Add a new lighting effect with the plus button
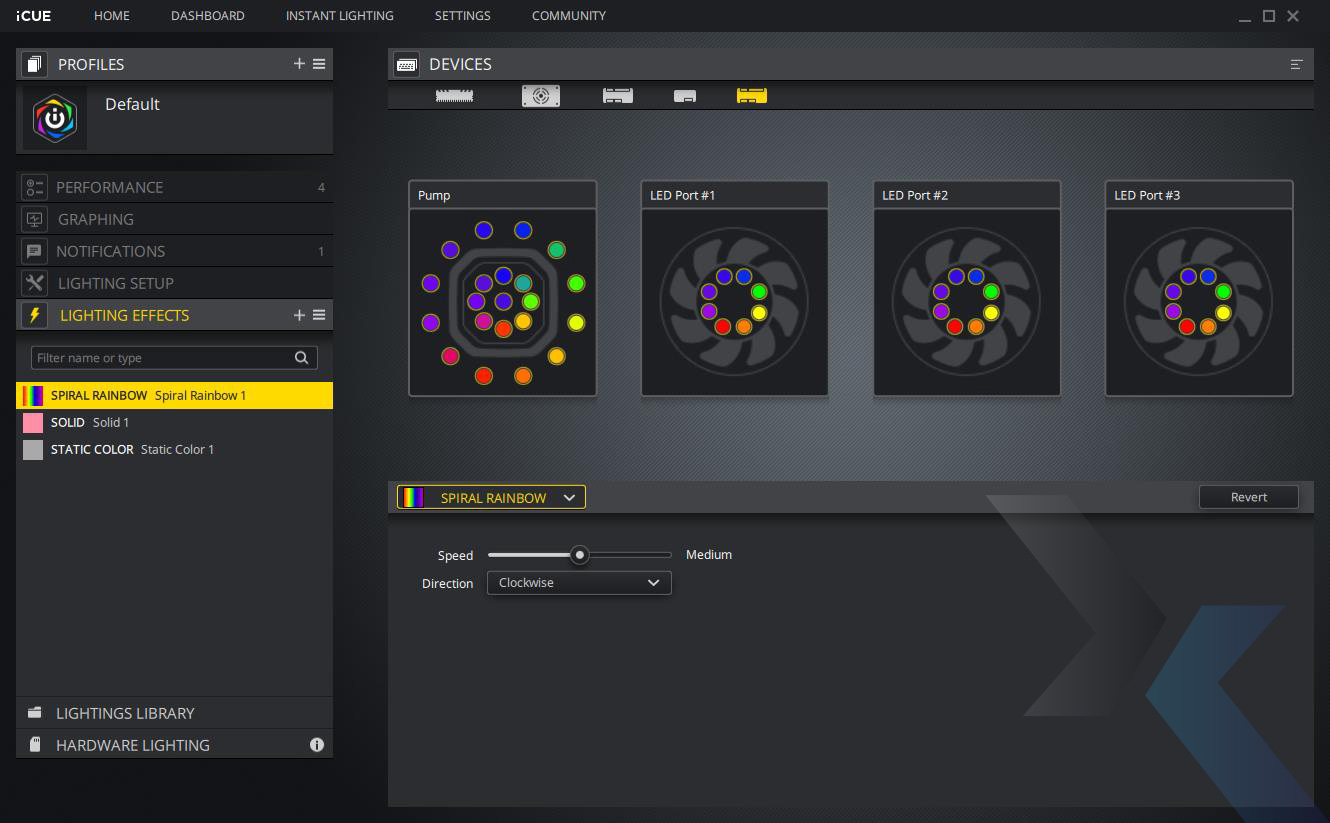 click(298, 314)
